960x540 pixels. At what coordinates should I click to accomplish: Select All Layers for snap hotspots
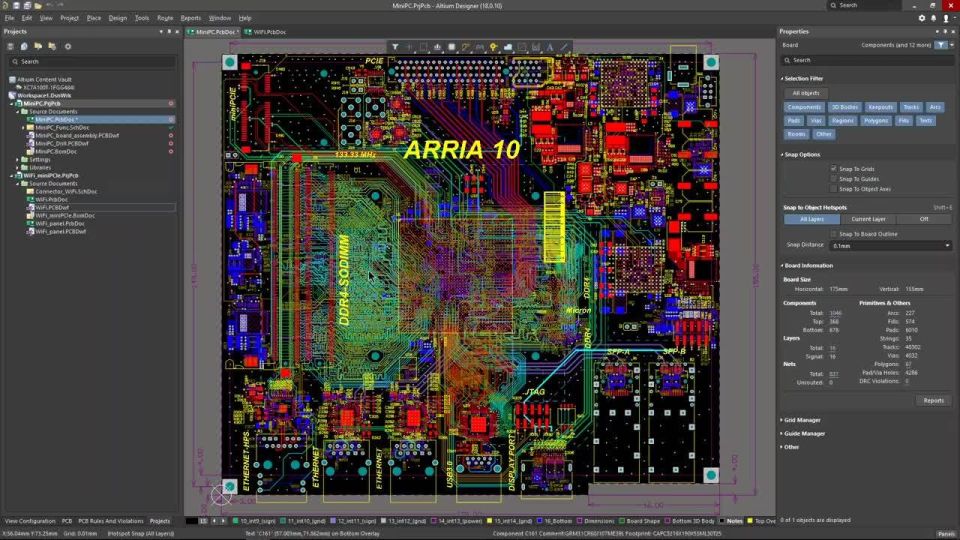tap(812, 219)
